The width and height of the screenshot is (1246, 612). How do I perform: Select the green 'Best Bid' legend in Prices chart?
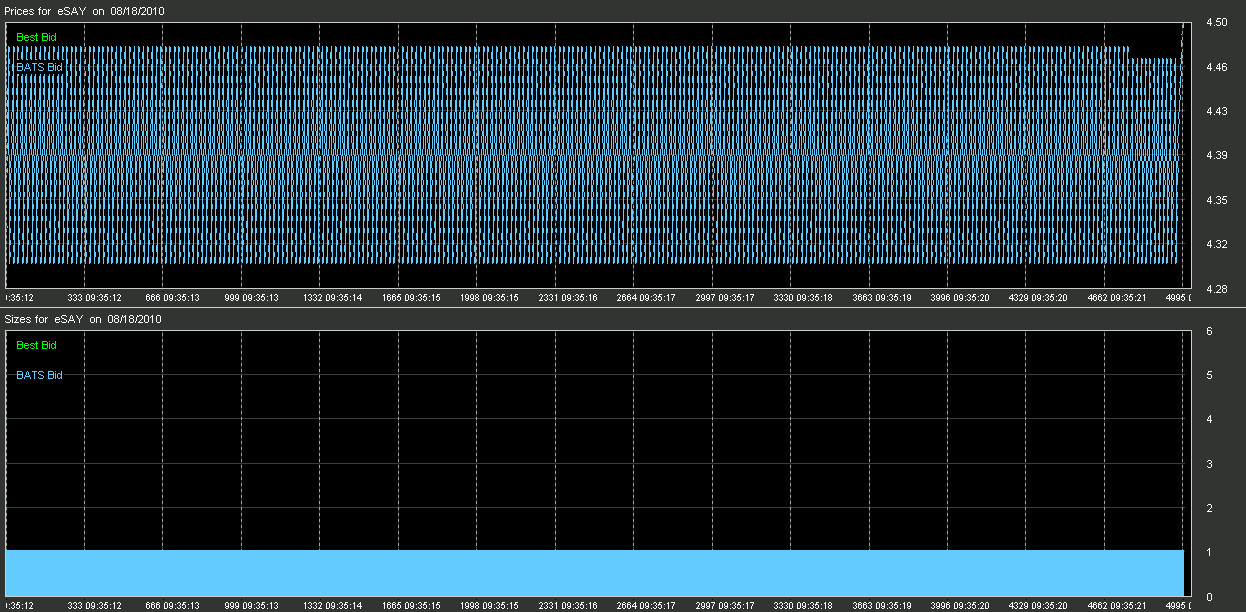(x=37, y=37)
